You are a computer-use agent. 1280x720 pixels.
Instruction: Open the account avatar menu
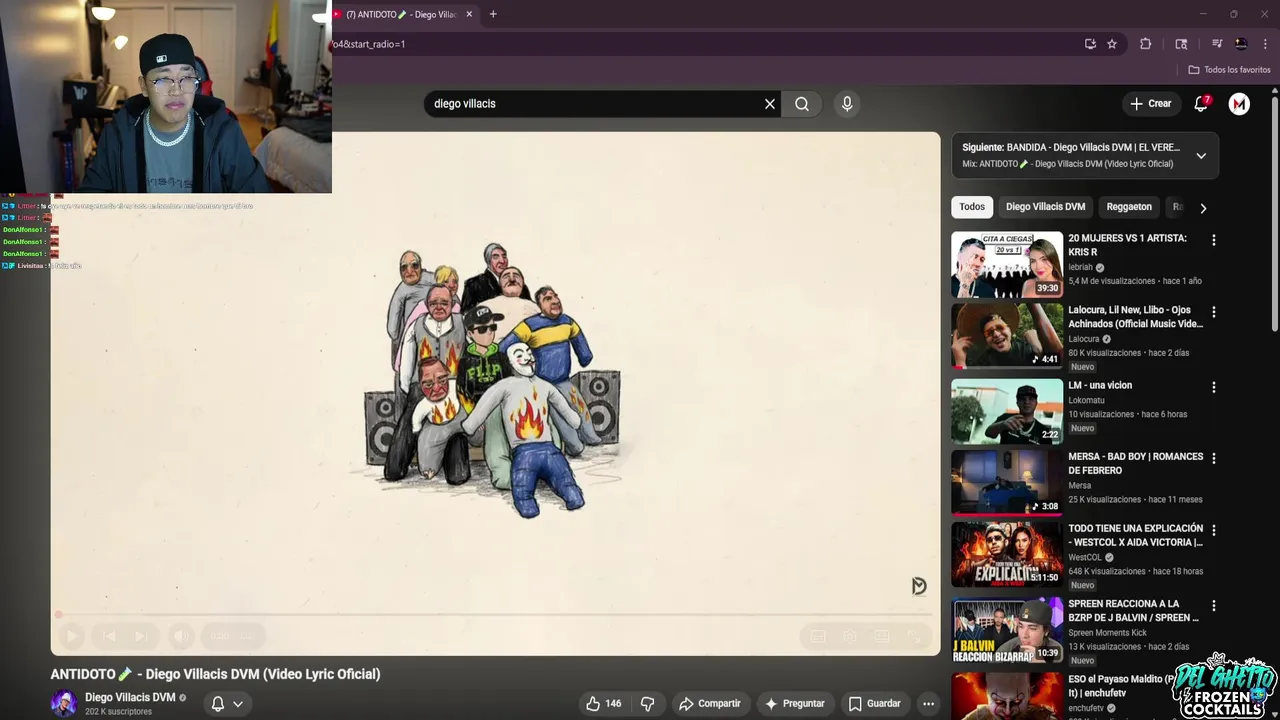pos(1239,104)
